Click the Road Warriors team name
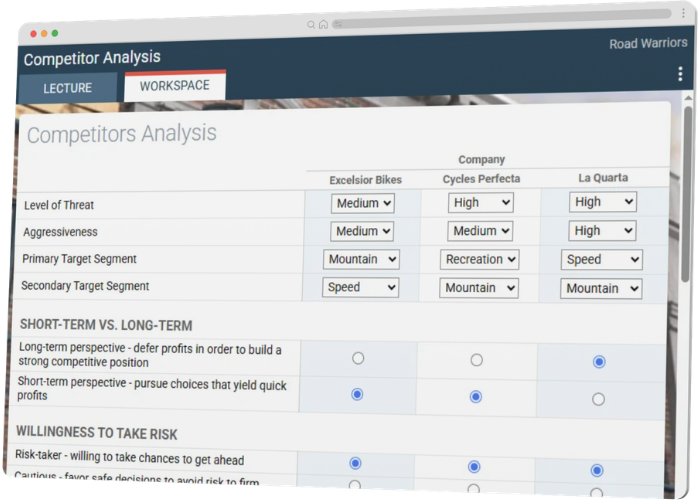This screenshot has height=500, width=700. click(x=648, y=43)
